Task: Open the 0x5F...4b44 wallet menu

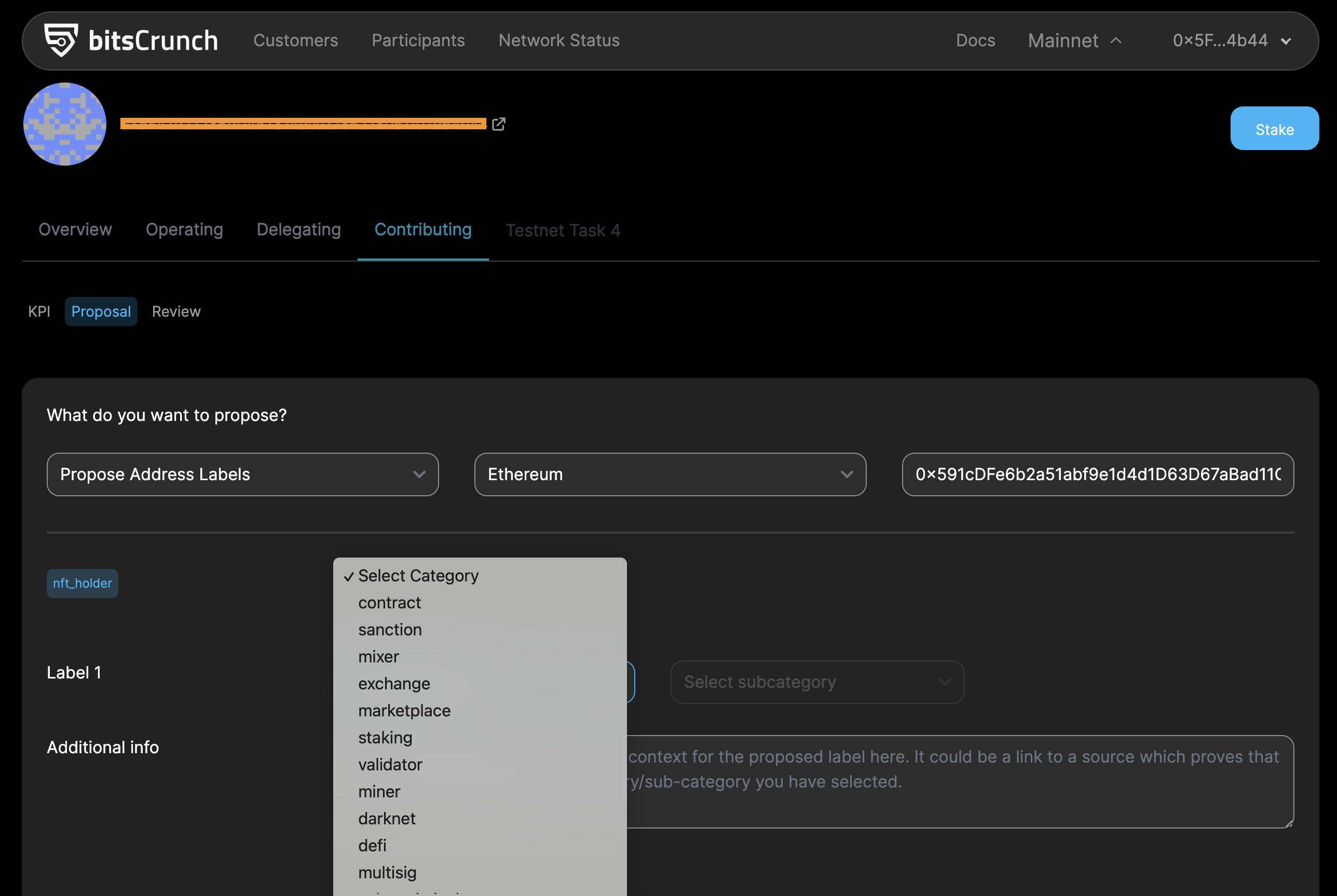Action: click(x=1231, y=40)
